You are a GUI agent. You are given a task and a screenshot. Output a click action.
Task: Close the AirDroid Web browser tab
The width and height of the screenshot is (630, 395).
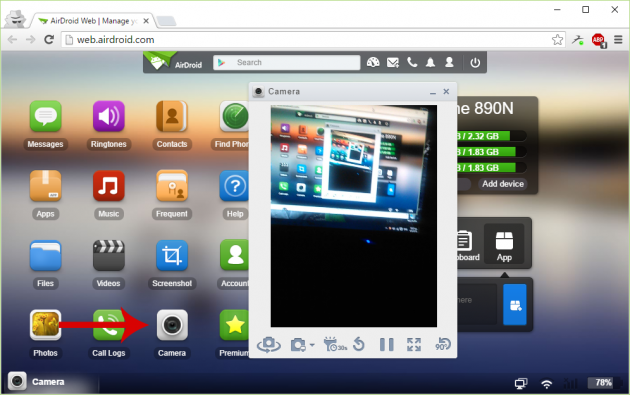pos(146,21)
